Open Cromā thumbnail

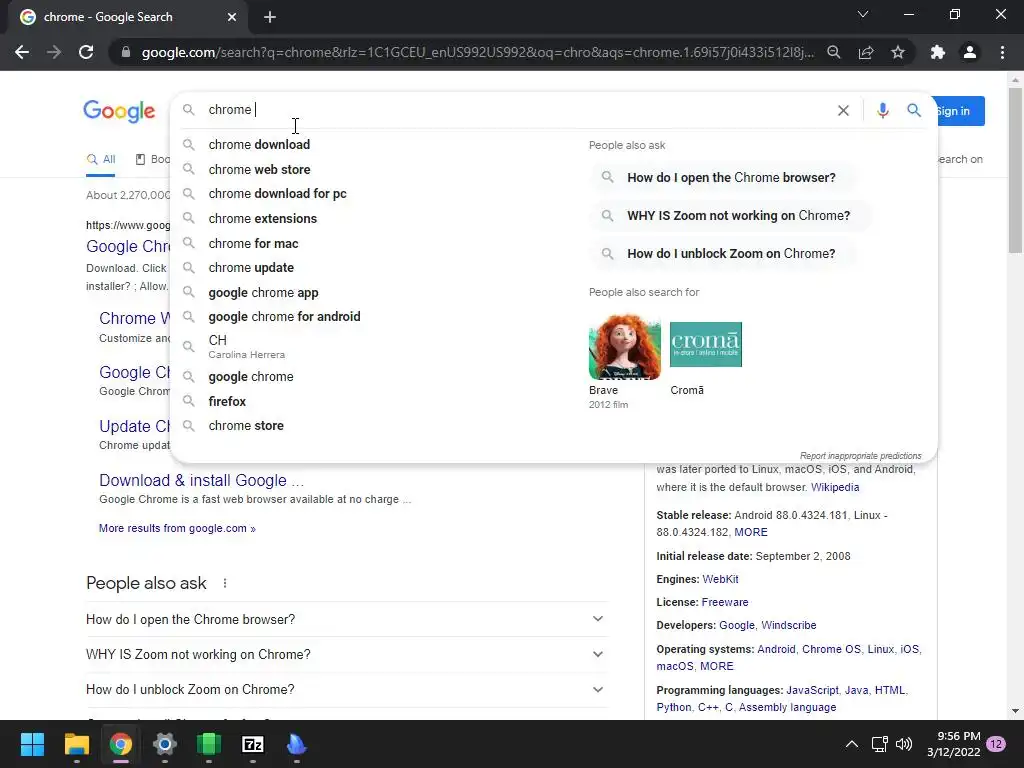pyautogui.click(x=705, y=345)
